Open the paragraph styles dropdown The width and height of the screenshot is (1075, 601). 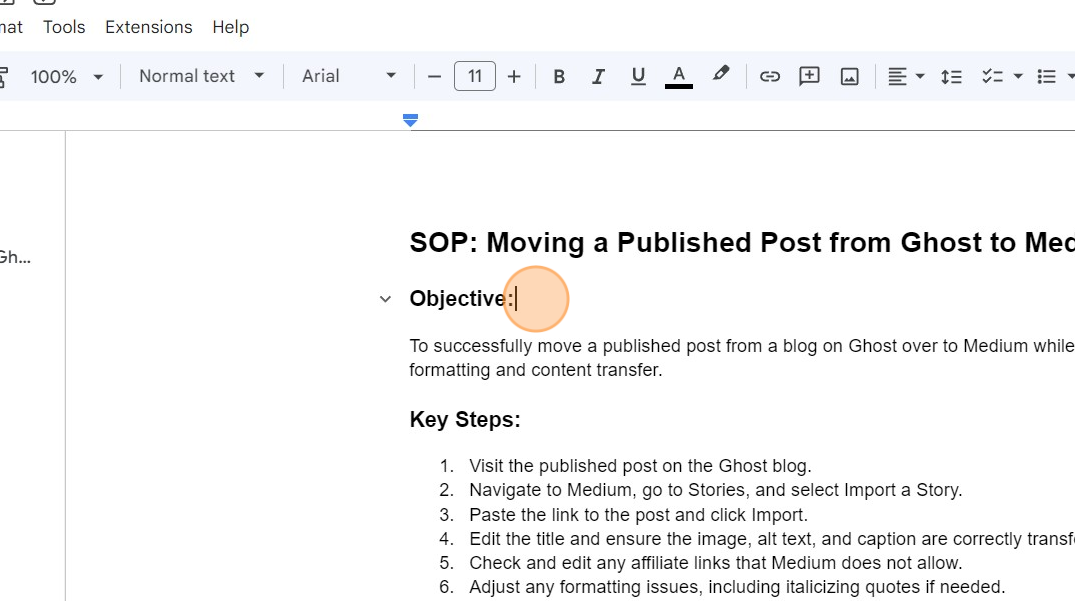(x=199, y=76)
